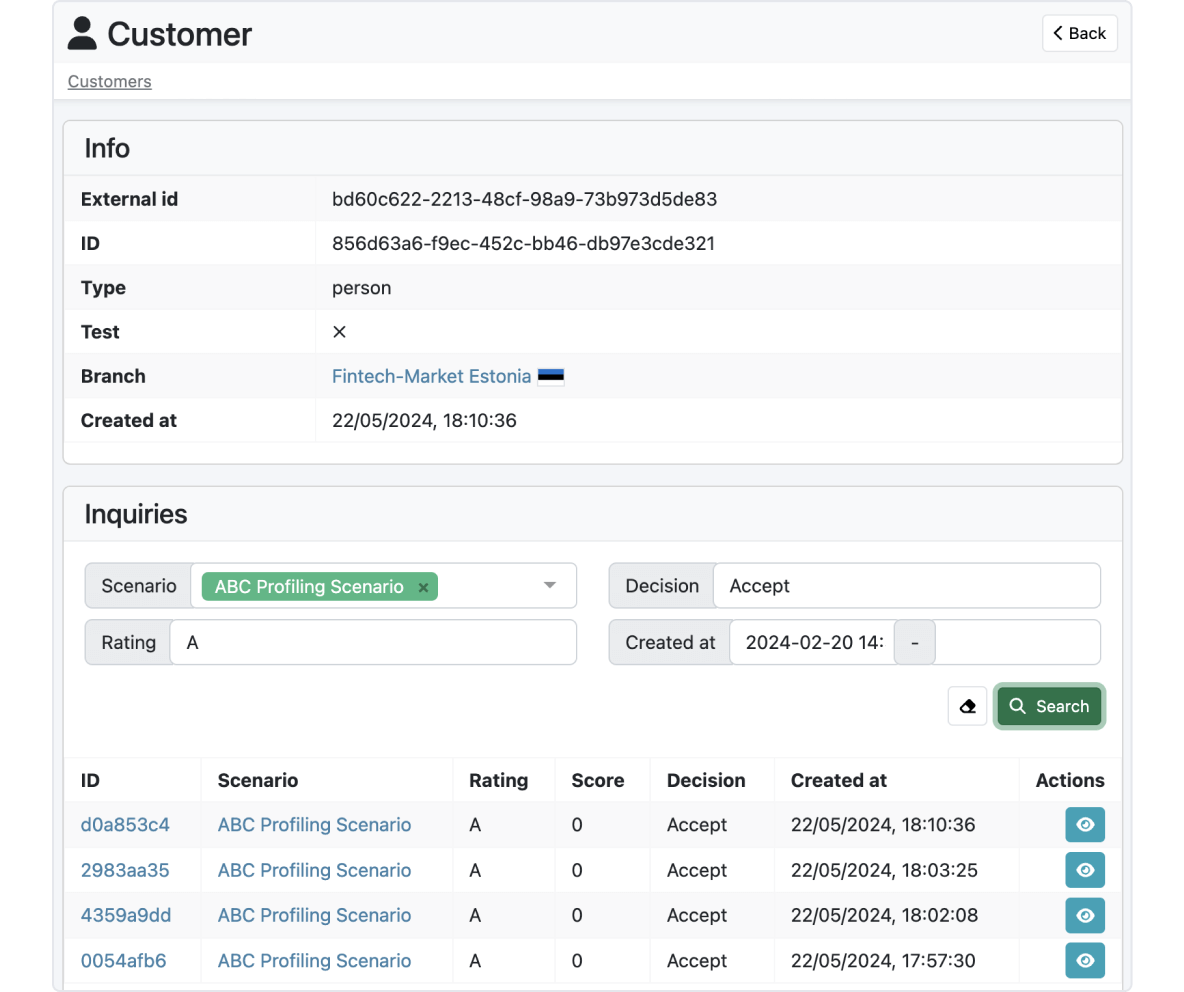This screenshot has height=992, width=1184.
Task: Open Fintech-Market Estonia branch link
Action: pyautogui.click(x=432, y=376)
